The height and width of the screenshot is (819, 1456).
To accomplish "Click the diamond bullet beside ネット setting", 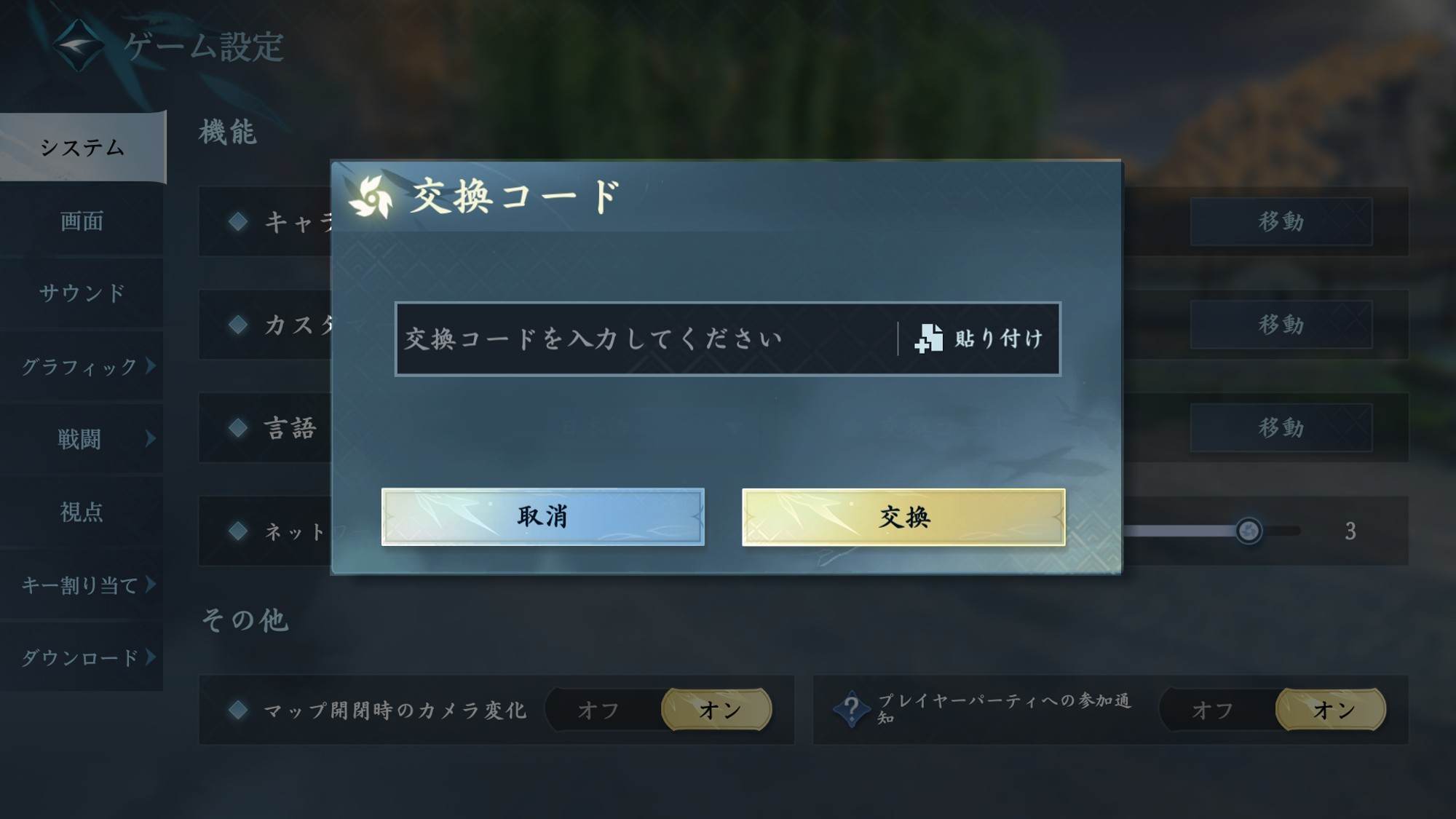I will (x=238, y=531).
